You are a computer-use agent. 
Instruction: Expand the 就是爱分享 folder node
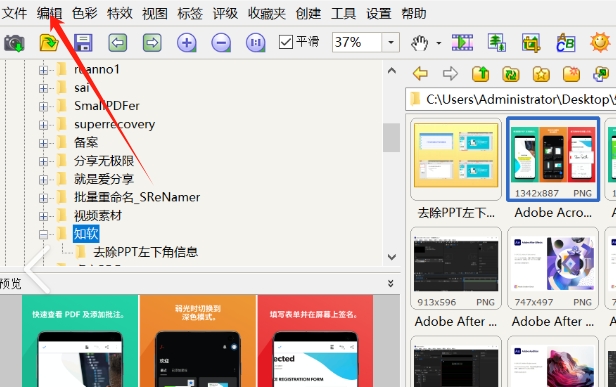point(44,180)
